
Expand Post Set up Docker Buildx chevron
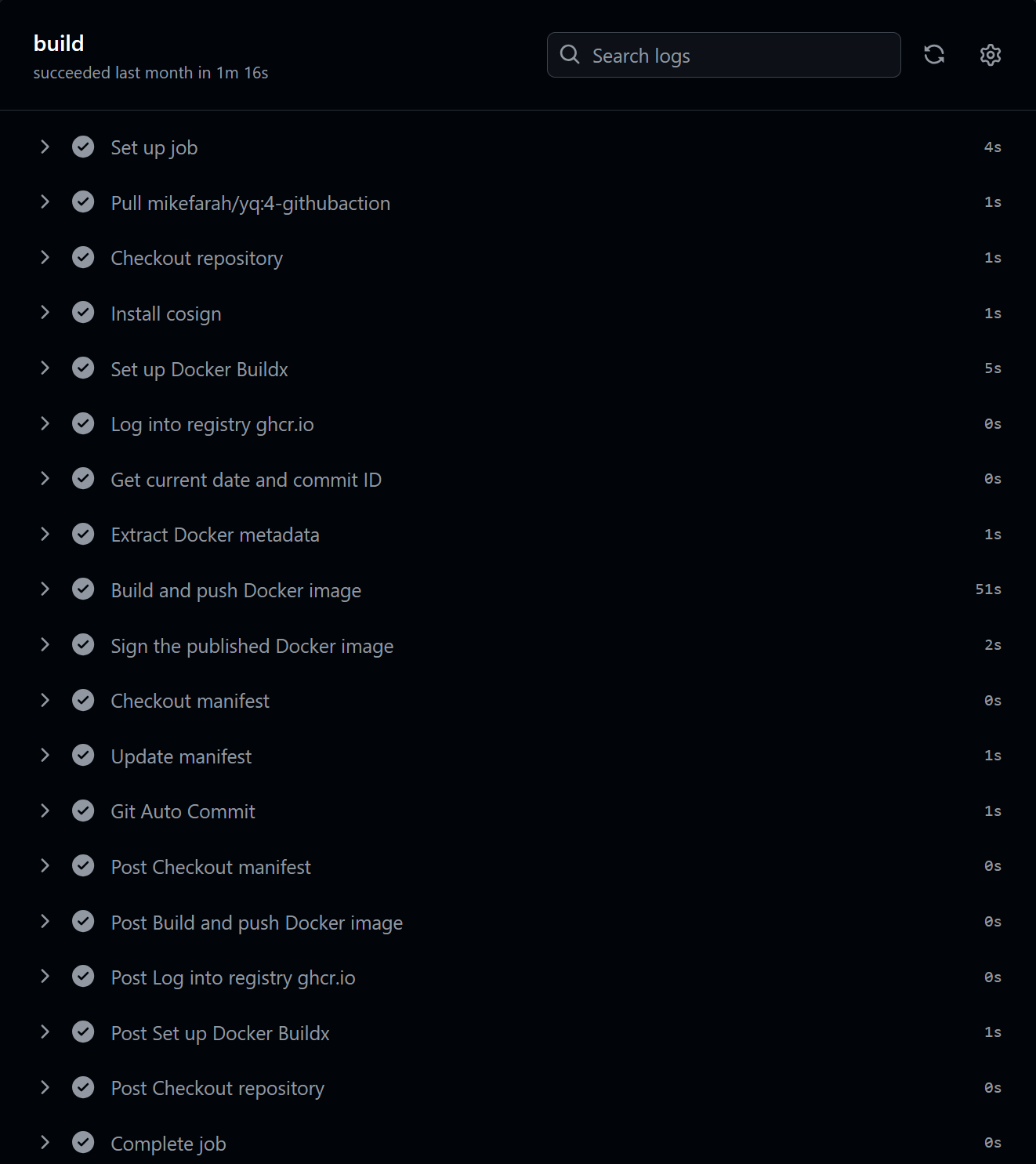point(45,1032)
